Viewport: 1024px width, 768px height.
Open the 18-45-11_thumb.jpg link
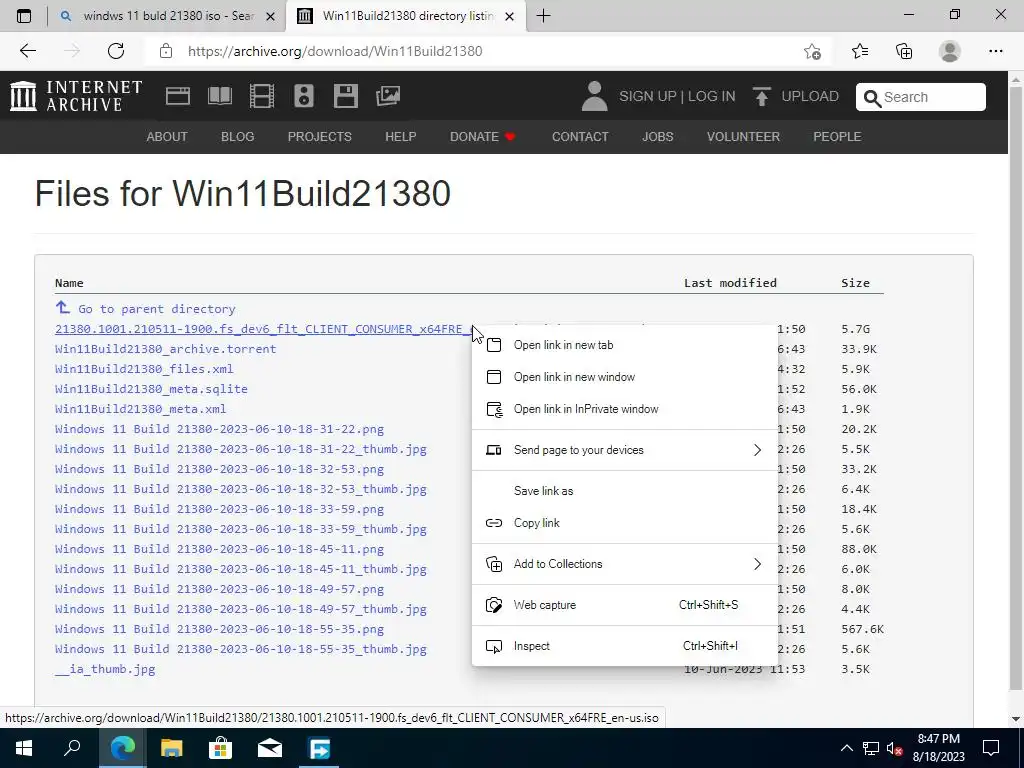click(240, 569)
